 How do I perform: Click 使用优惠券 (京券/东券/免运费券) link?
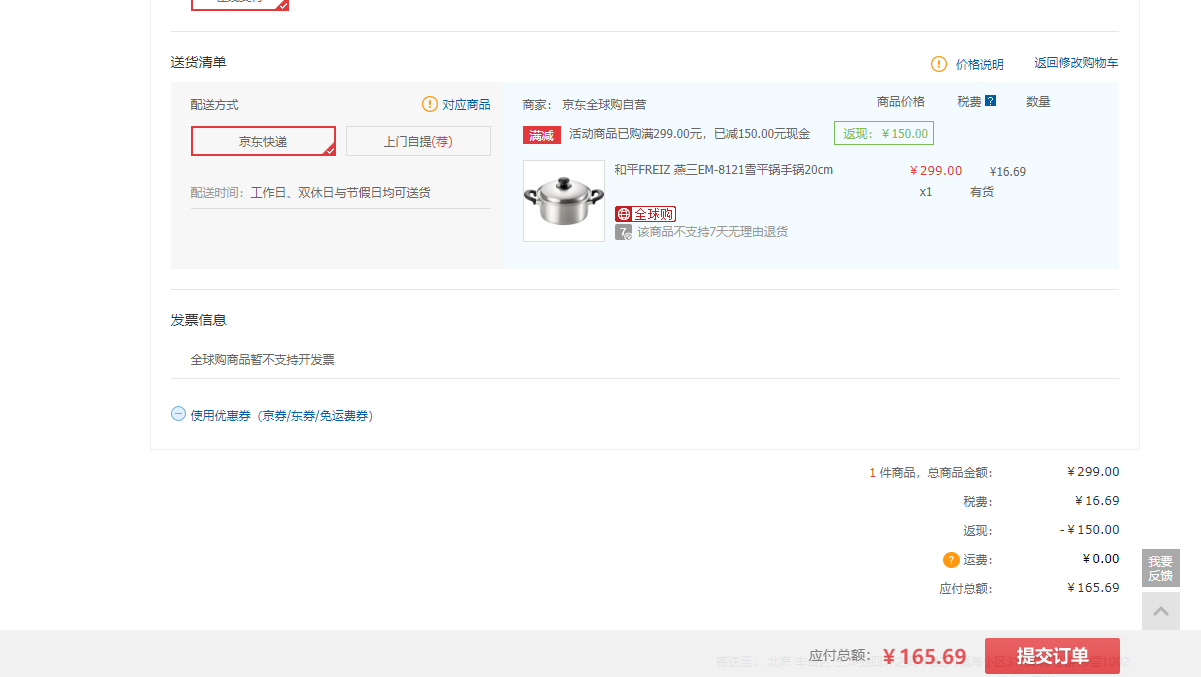click(282, 416)
